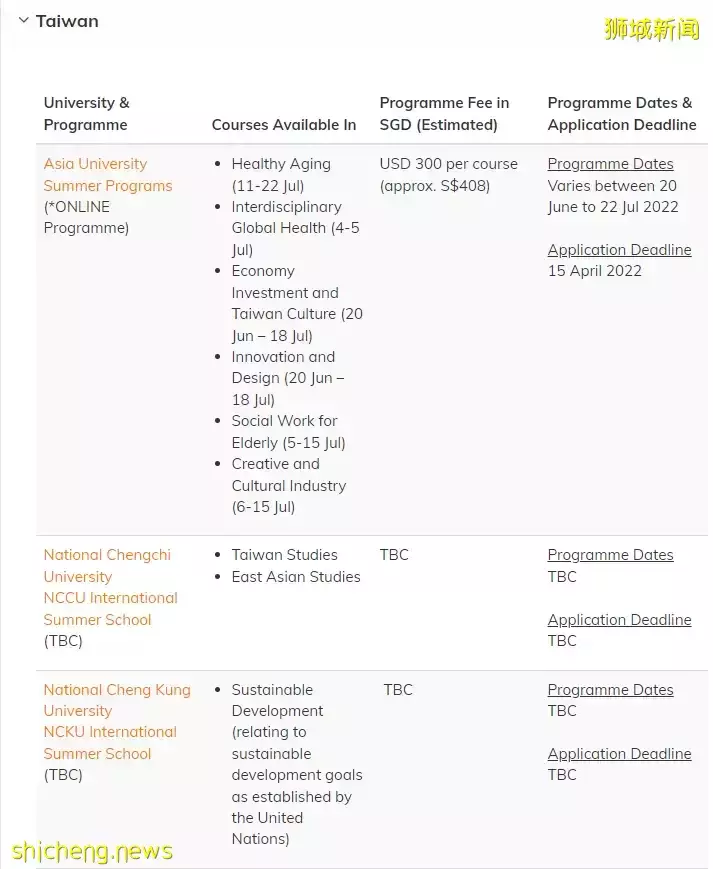Click Programme Dates link for Asia University

tap(610, 164)
